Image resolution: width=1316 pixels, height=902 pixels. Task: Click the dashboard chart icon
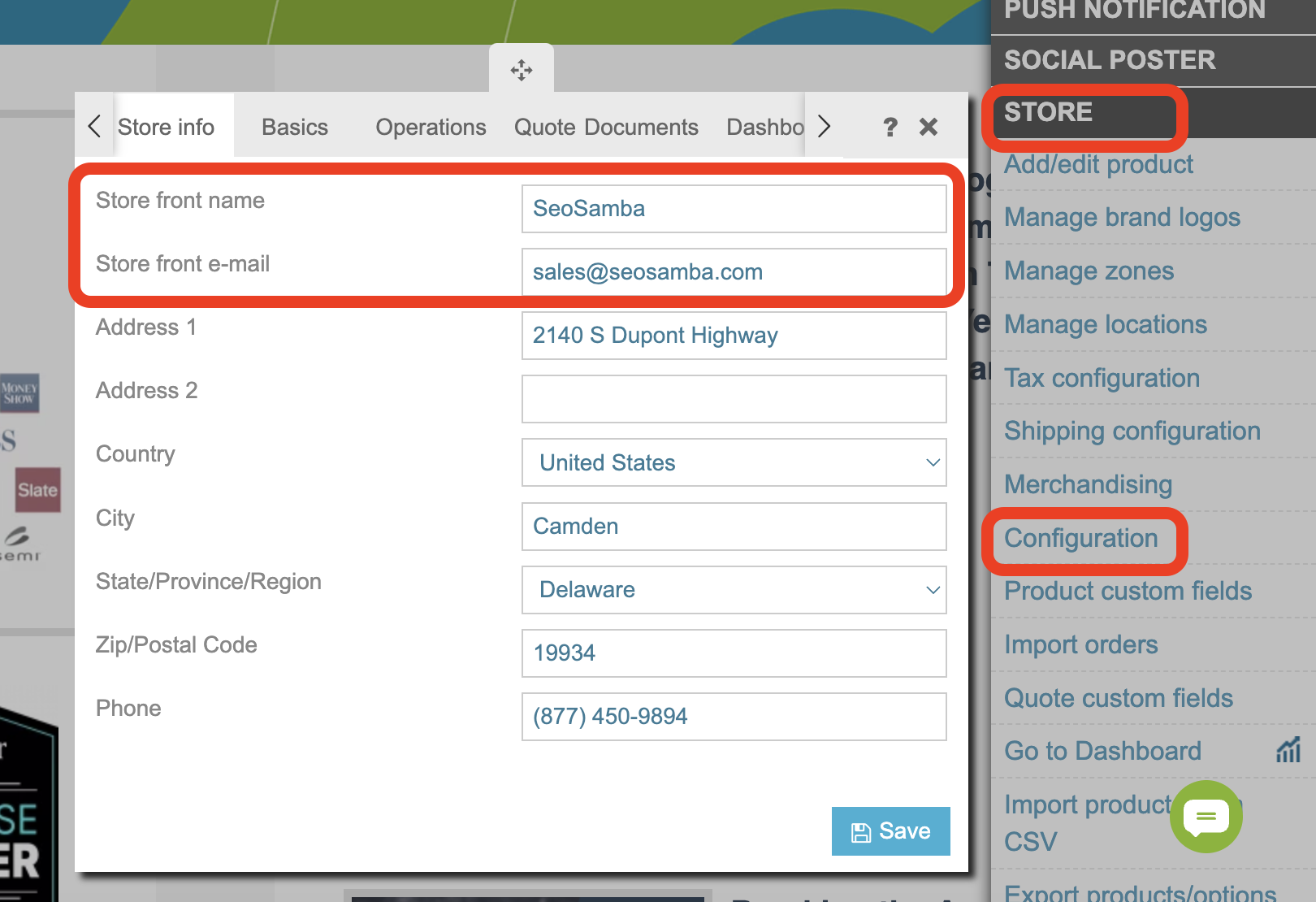[x=1289, y=750]
